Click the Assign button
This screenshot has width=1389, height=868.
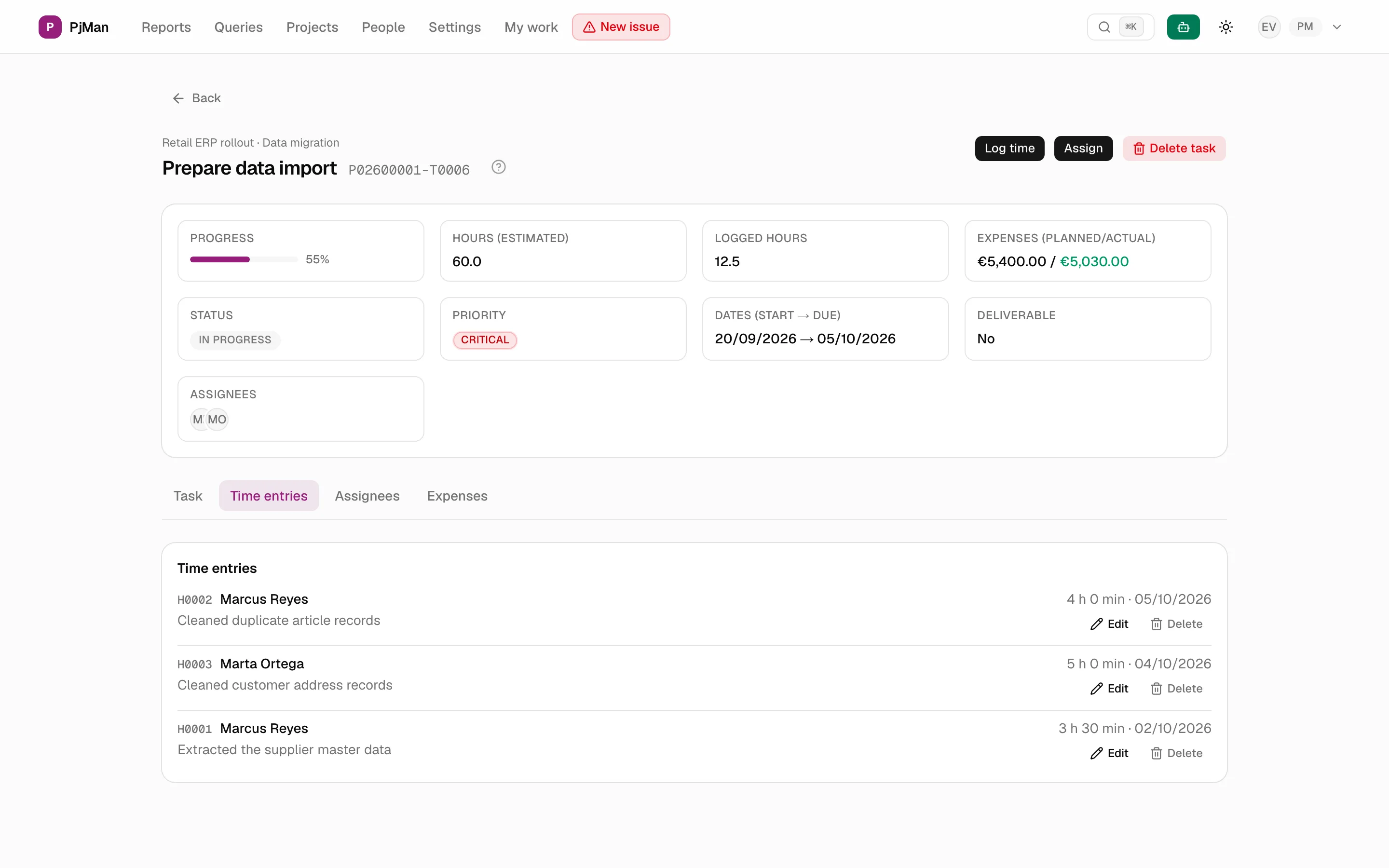(1083, 149)
